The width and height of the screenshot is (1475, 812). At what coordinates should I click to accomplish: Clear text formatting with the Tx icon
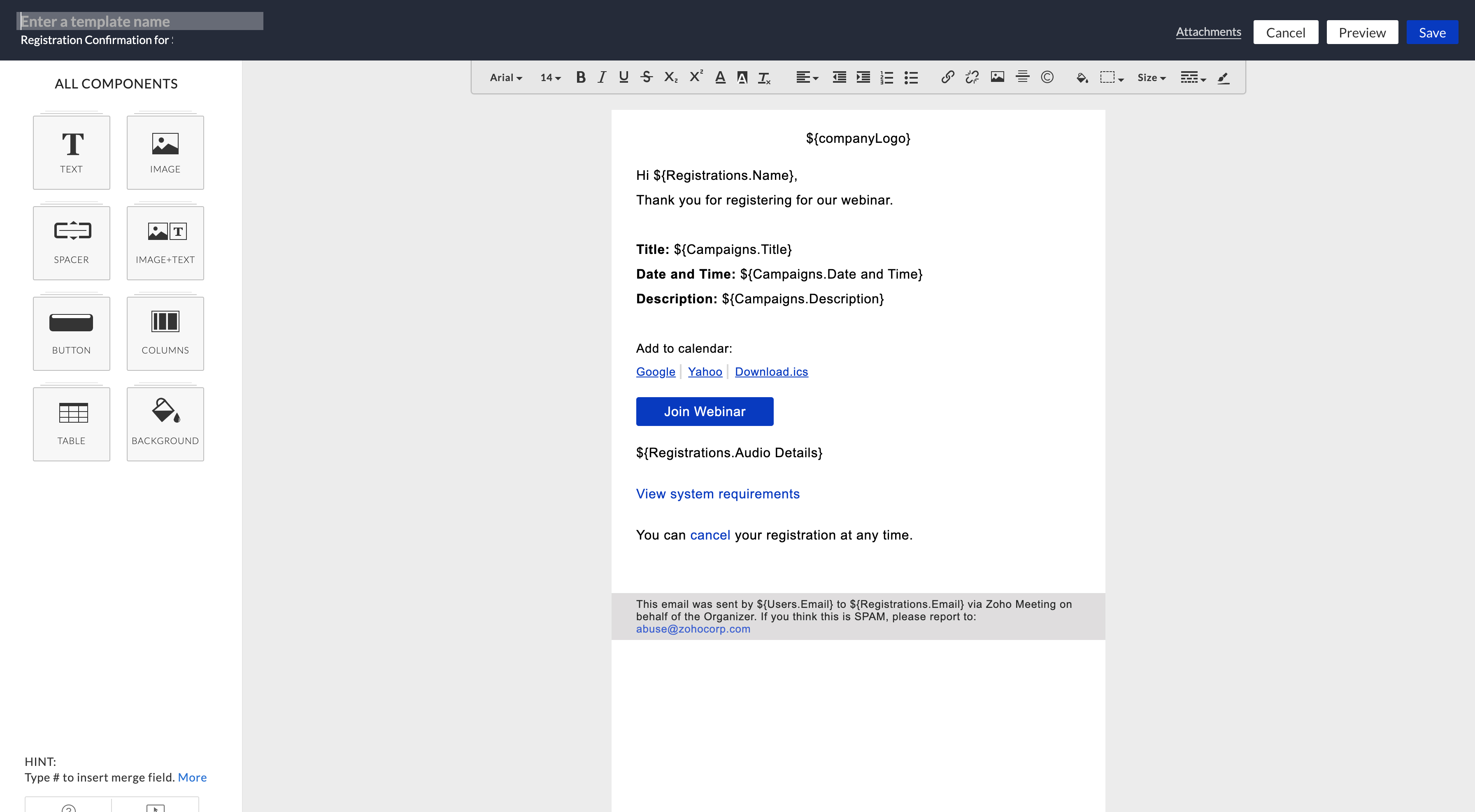pyautogui.click(x=764, y=77)
